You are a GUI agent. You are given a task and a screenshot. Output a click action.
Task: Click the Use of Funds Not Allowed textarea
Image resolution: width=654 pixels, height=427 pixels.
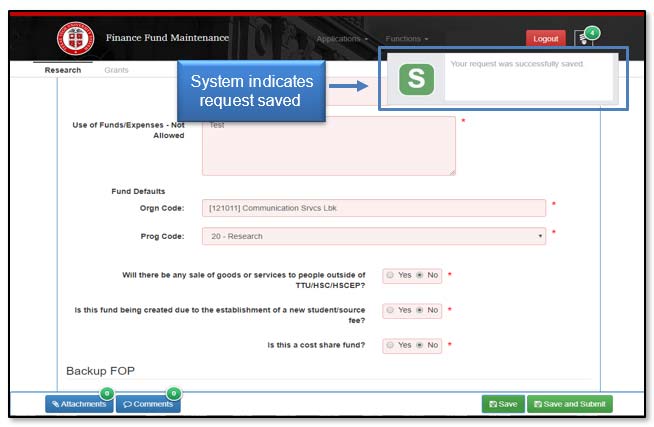click(329, 146)
